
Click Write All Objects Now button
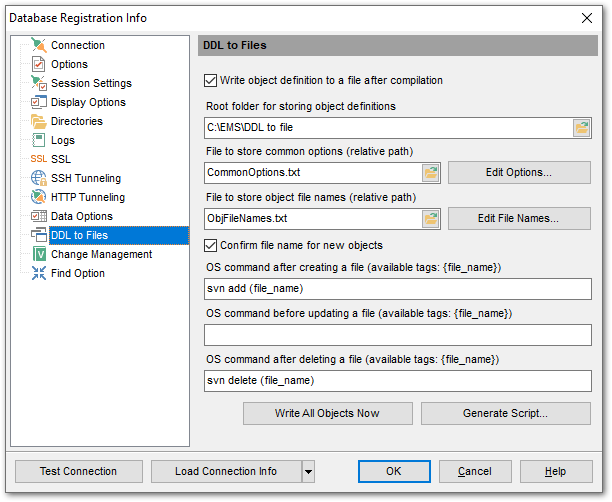[x=327, y=413]
